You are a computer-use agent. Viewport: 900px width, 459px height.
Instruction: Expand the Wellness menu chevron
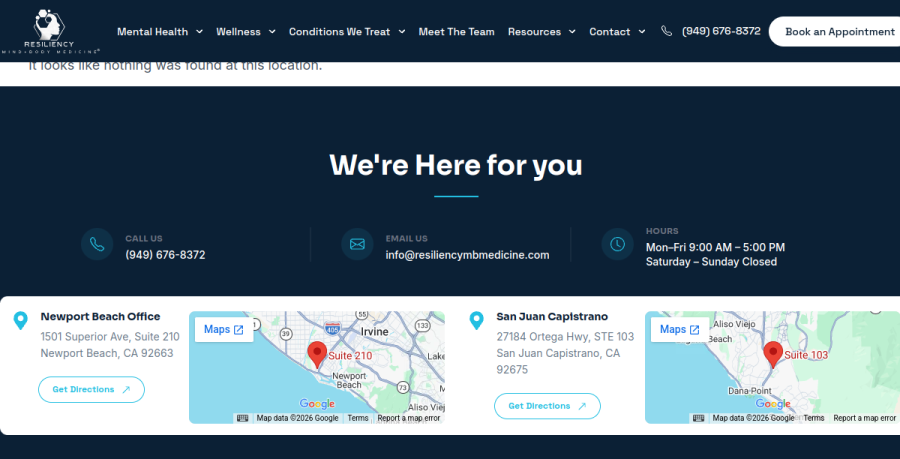[272, 32]
